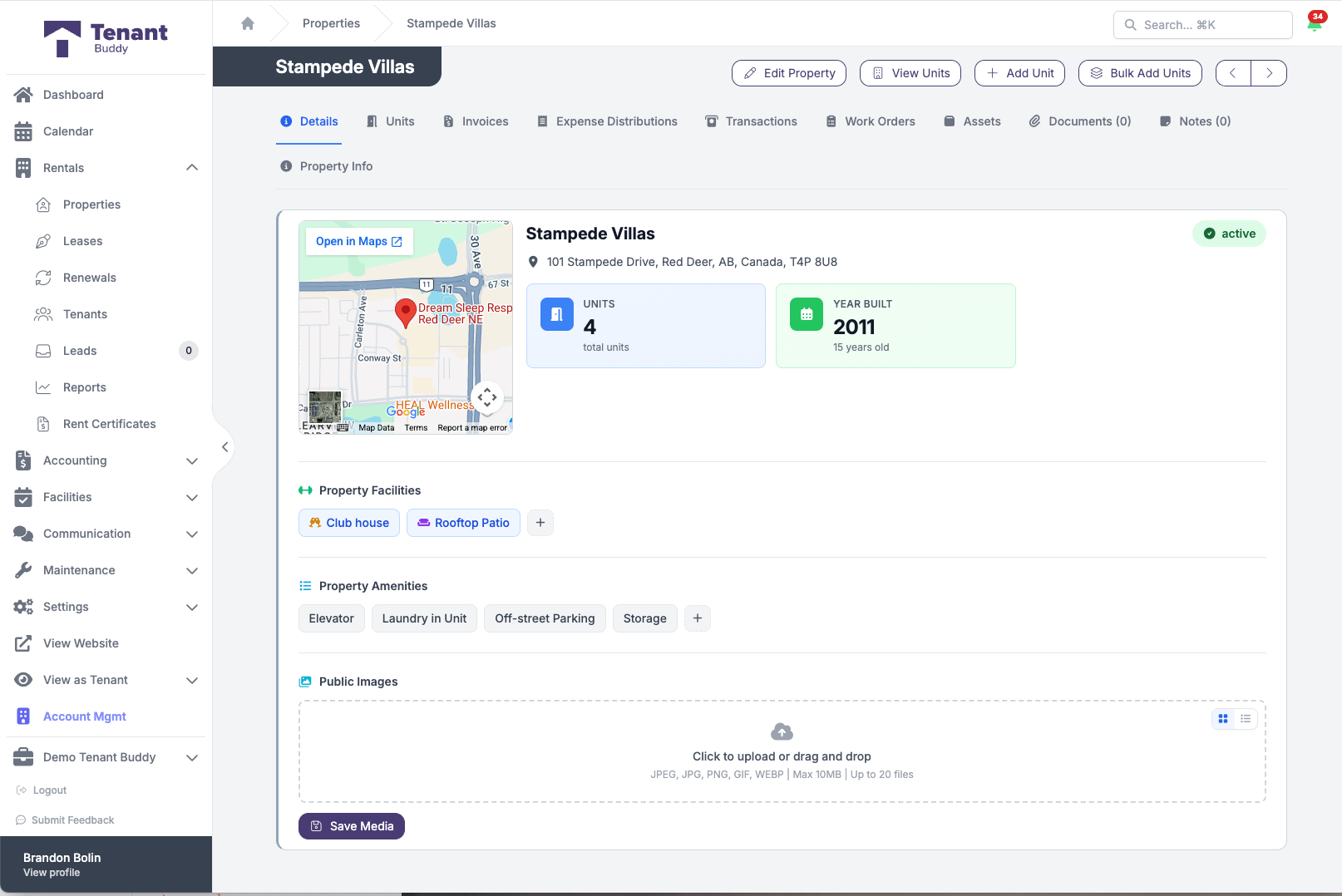Click the Club house facility tag
1342x896 pixels.
[x=349, y=523]
